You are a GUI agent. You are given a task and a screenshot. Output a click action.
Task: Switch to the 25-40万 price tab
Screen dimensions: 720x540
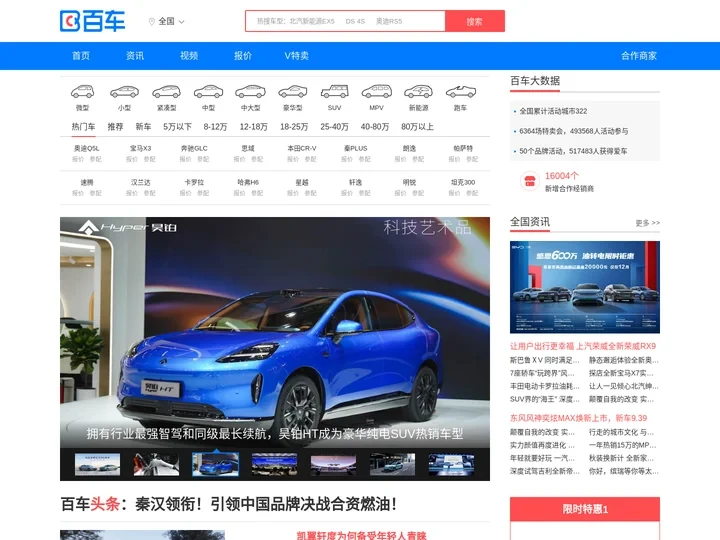click(334, 127)
